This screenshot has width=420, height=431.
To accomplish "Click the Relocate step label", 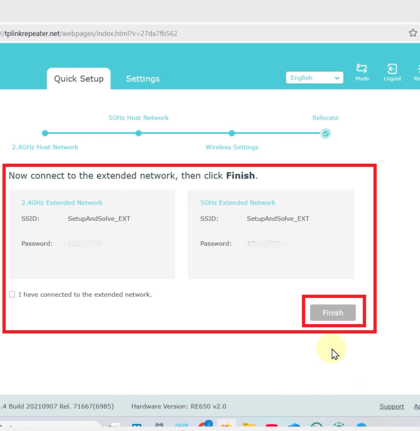I will (x=325, y=118).
